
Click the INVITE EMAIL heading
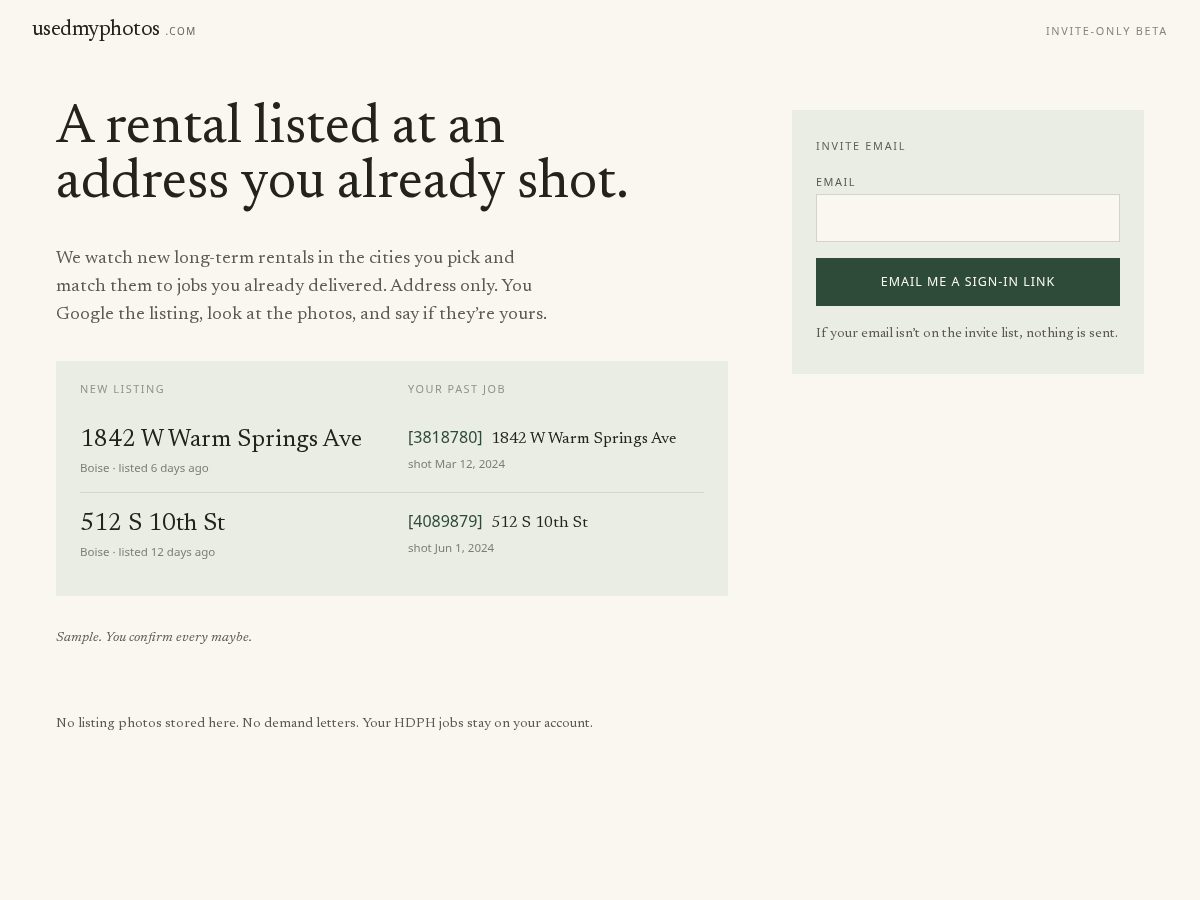click(860, 146)
